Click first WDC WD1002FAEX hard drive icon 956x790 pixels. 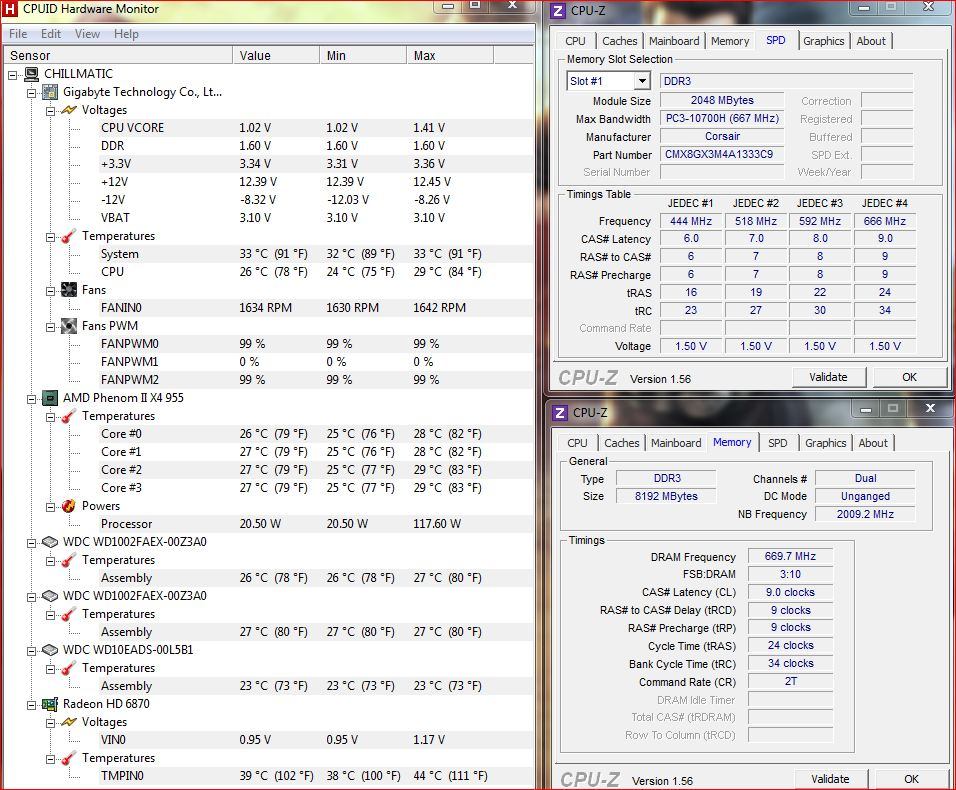click(50, 542)
